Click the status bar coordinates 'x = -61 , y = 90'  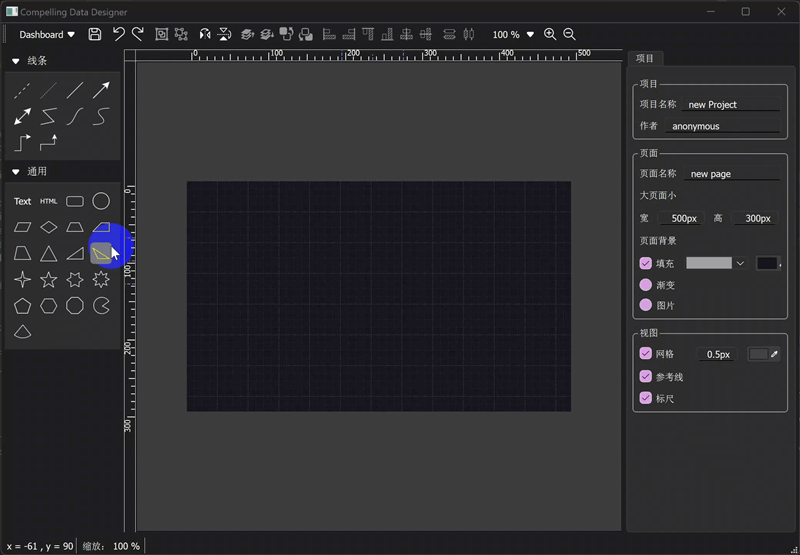[x=40, y=546]
